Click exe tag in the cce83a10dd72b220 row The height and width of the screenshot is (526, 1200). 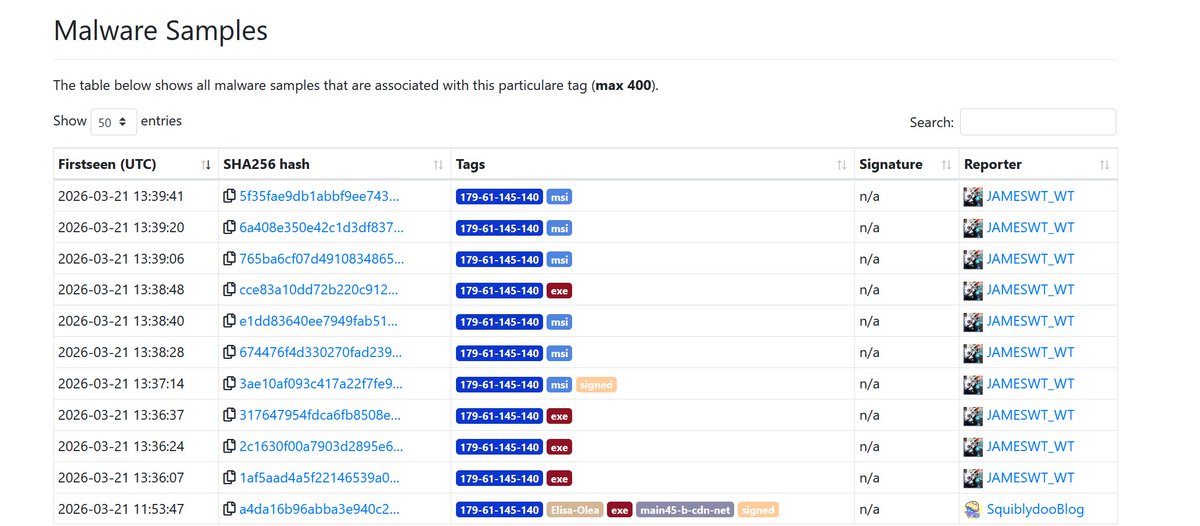[x=559, y=291]
